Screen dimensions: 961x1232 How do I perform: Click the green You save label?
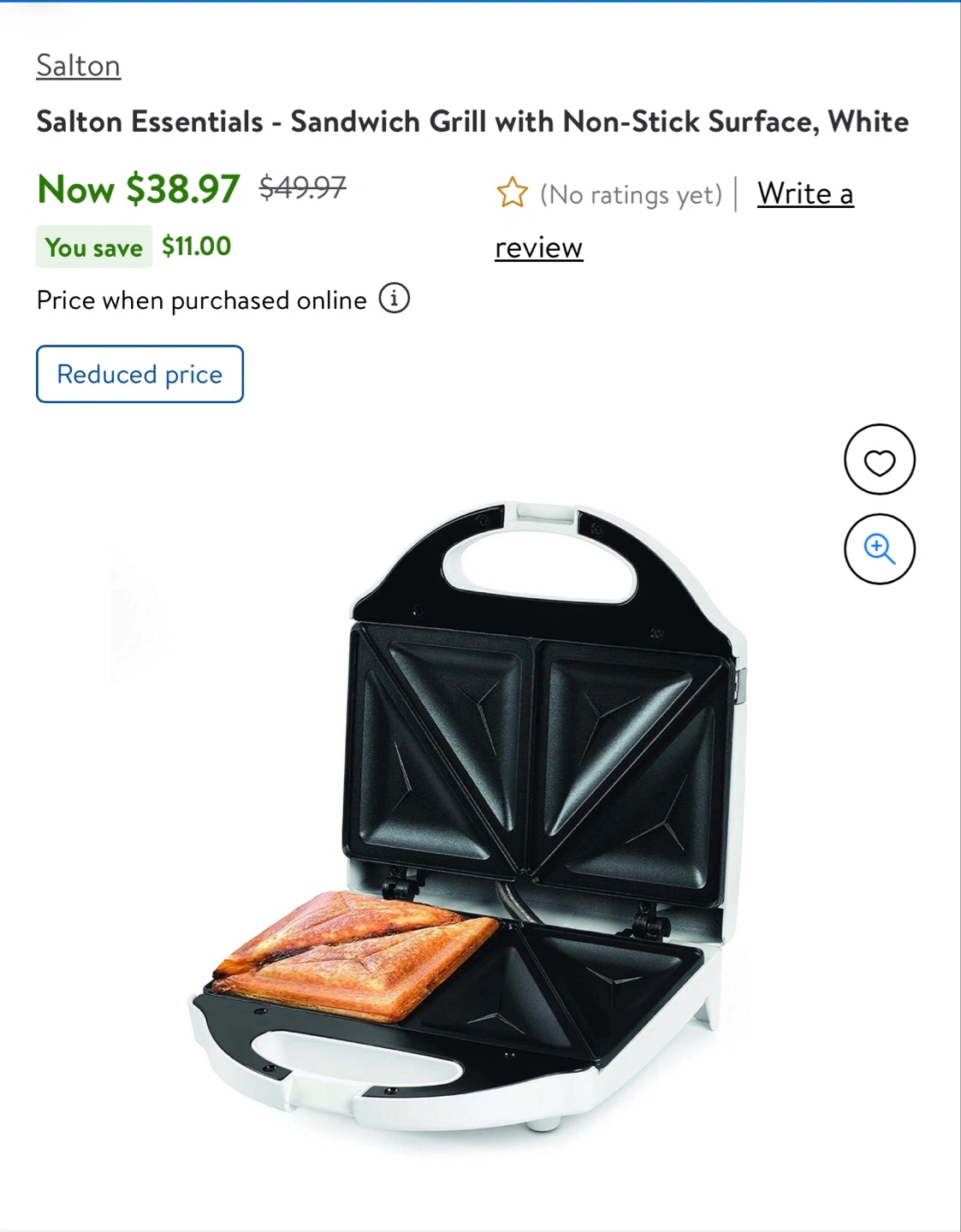point(94,247)
